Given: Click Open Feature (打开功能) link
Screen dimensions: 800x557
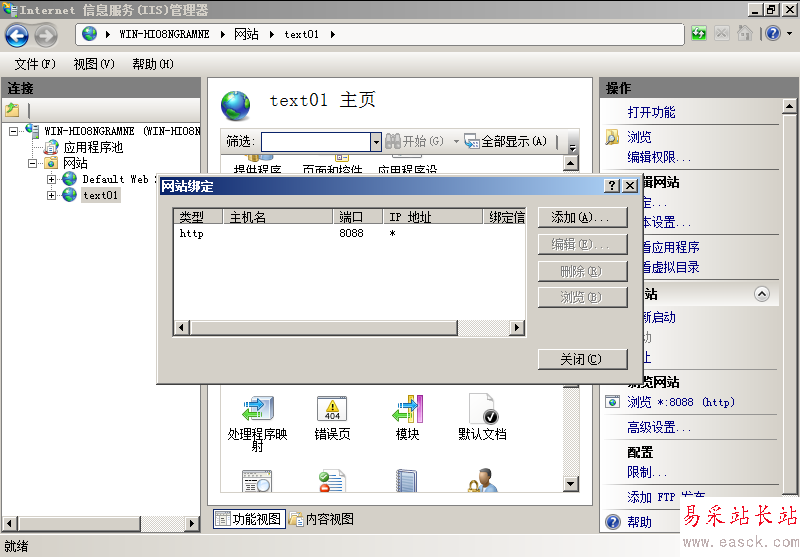Looking at the screenshot, I should click(x=651, y=112).
